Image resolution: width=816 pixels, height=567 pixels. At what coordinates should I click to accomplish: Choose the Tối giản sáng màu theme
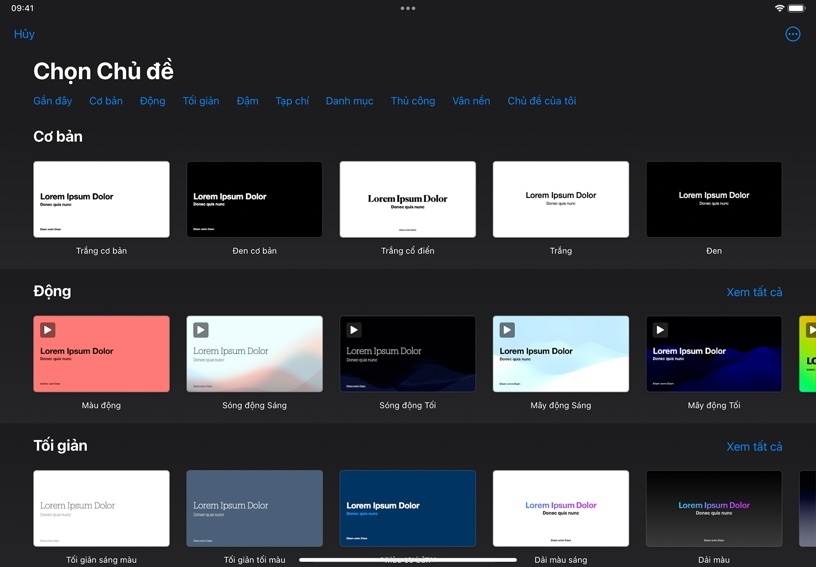coord(101,508)
